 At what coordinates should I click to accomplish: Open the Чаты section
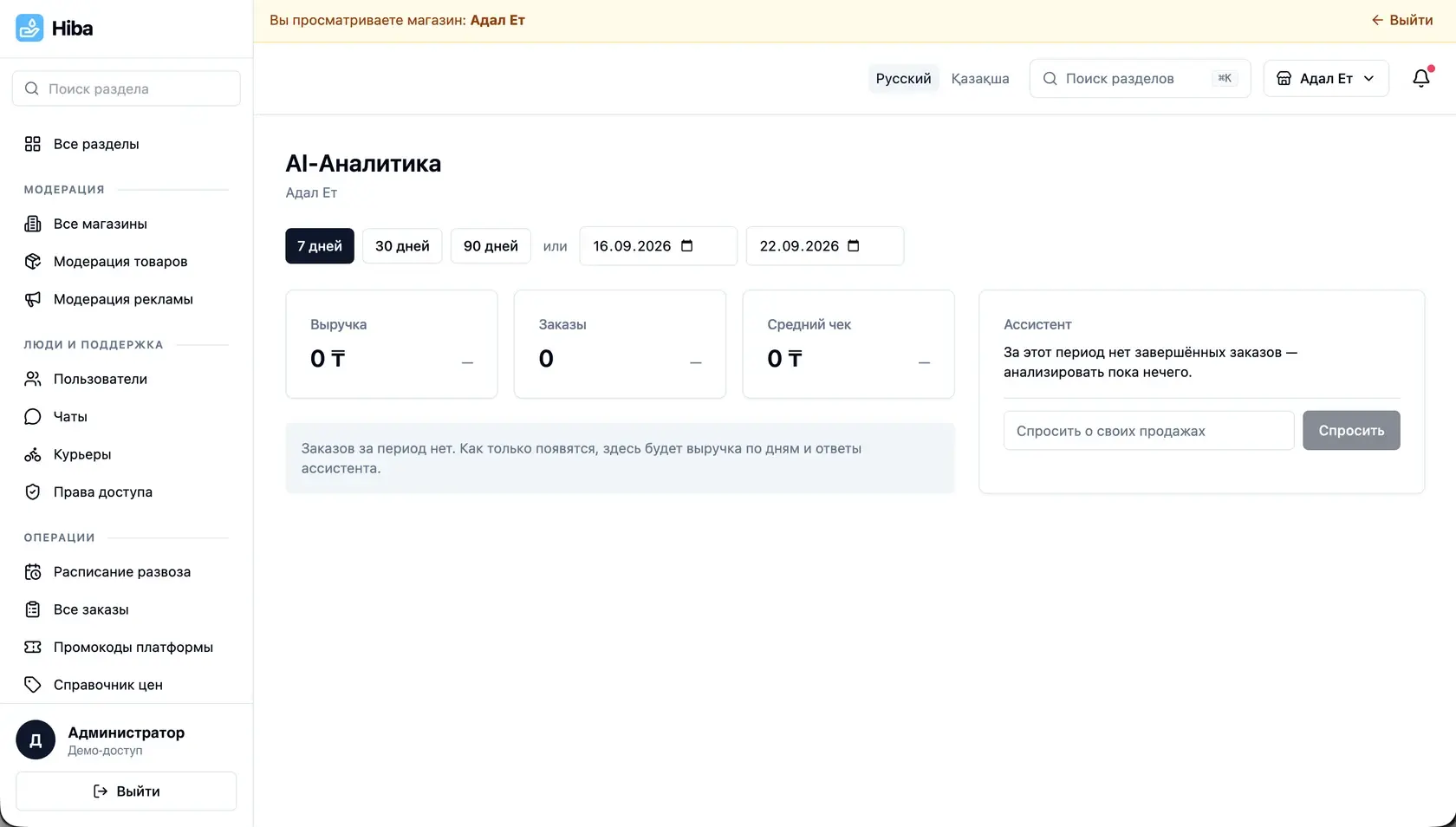127,416
